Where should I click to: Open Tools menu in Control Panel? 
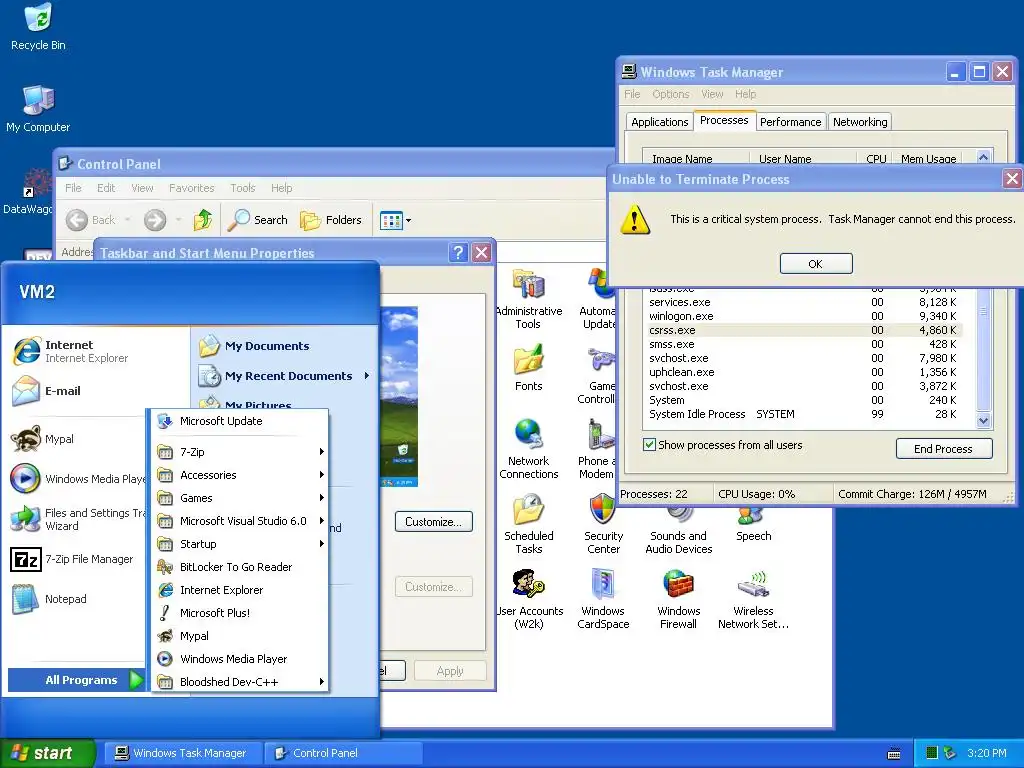tap(242, 188)
